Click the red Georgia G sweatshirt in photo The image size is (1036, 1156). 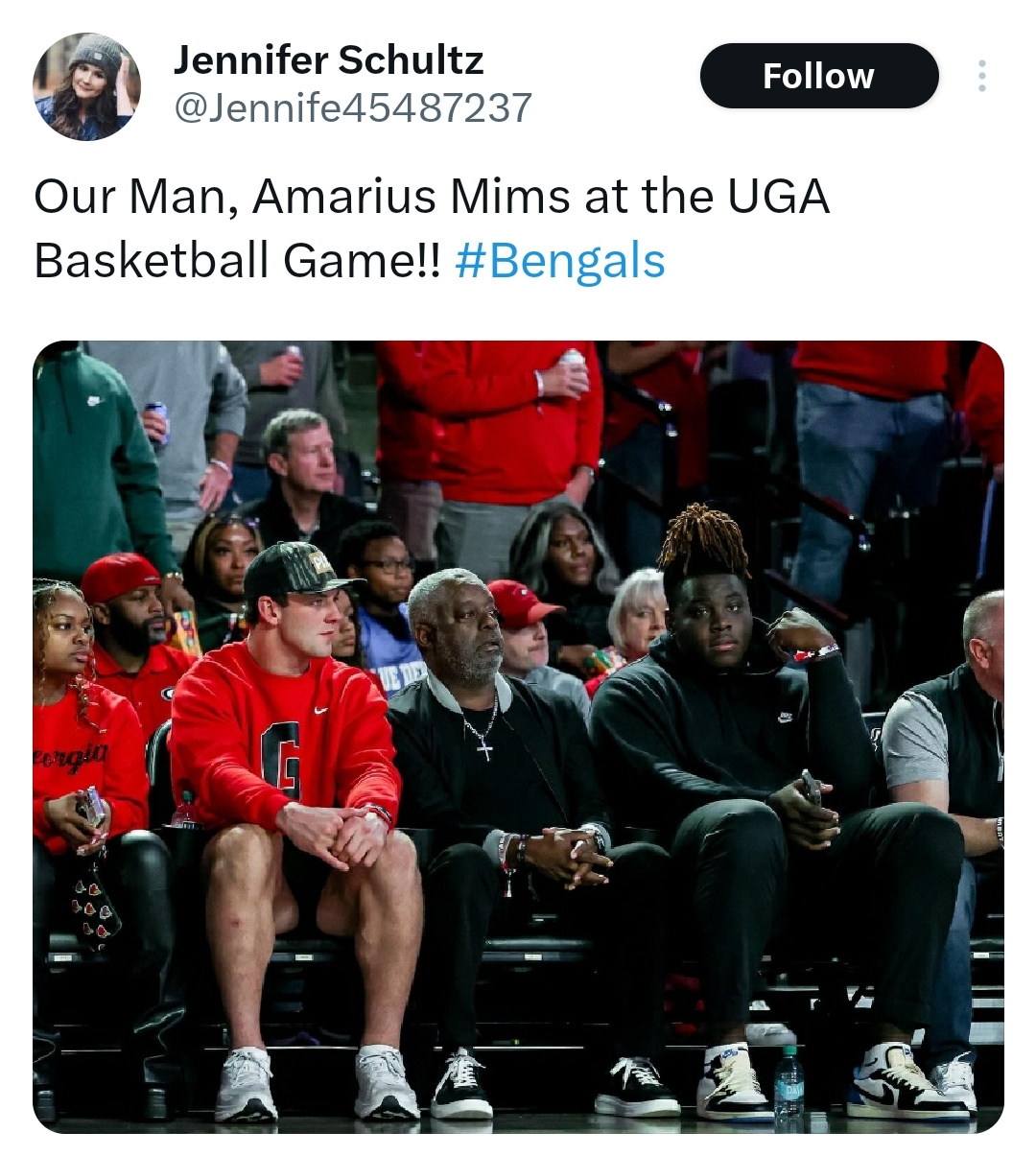pyautogui.click(x=283, y=734)
